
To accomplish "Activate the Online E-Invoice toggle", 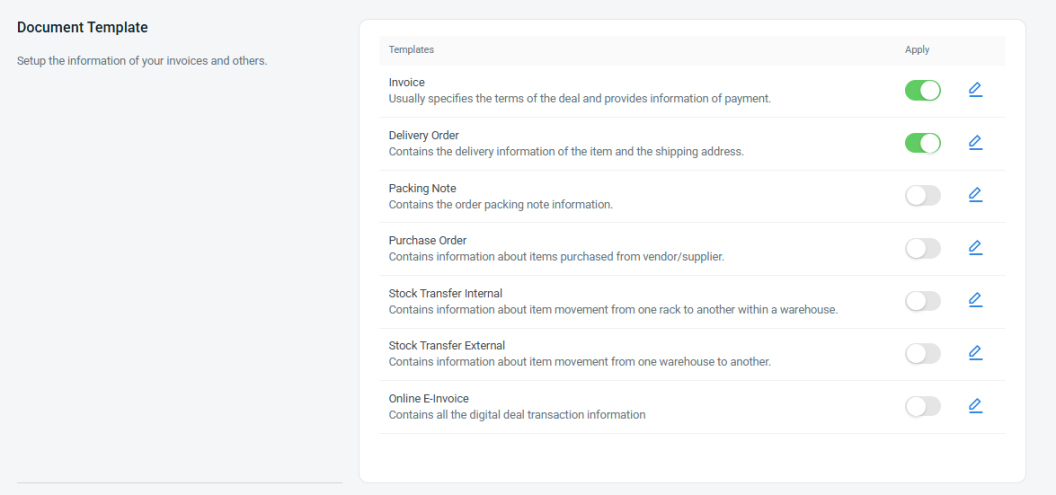I will (922, 406).
